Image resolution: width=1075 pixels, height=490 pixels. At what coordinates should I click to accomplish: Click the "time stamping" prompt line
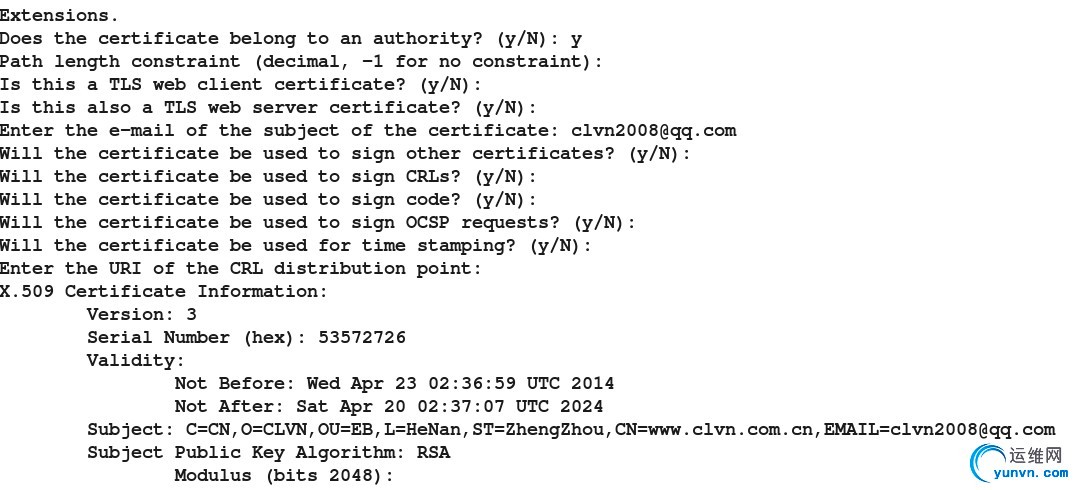pyautogui.click(x=295, y=245)
